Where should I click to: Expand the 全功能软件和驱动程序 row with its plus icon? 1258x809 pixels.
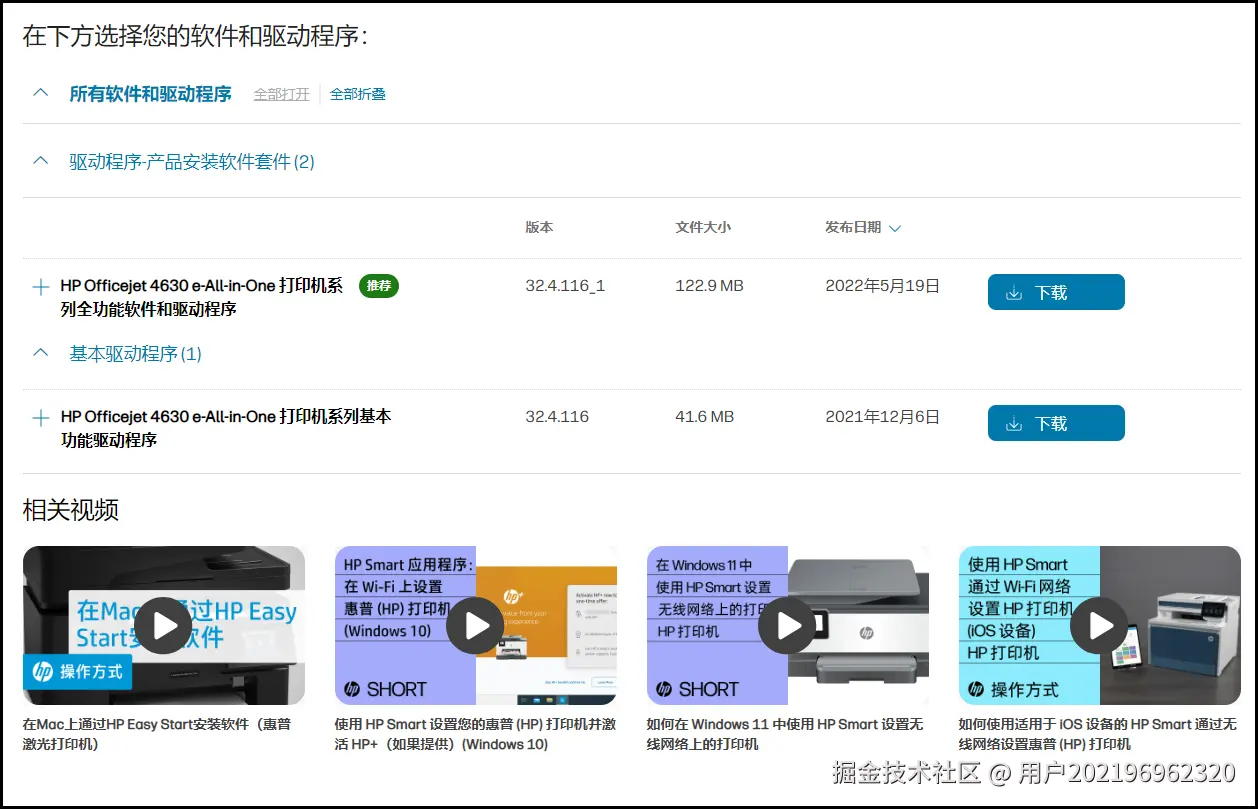[x=41, y=287]
